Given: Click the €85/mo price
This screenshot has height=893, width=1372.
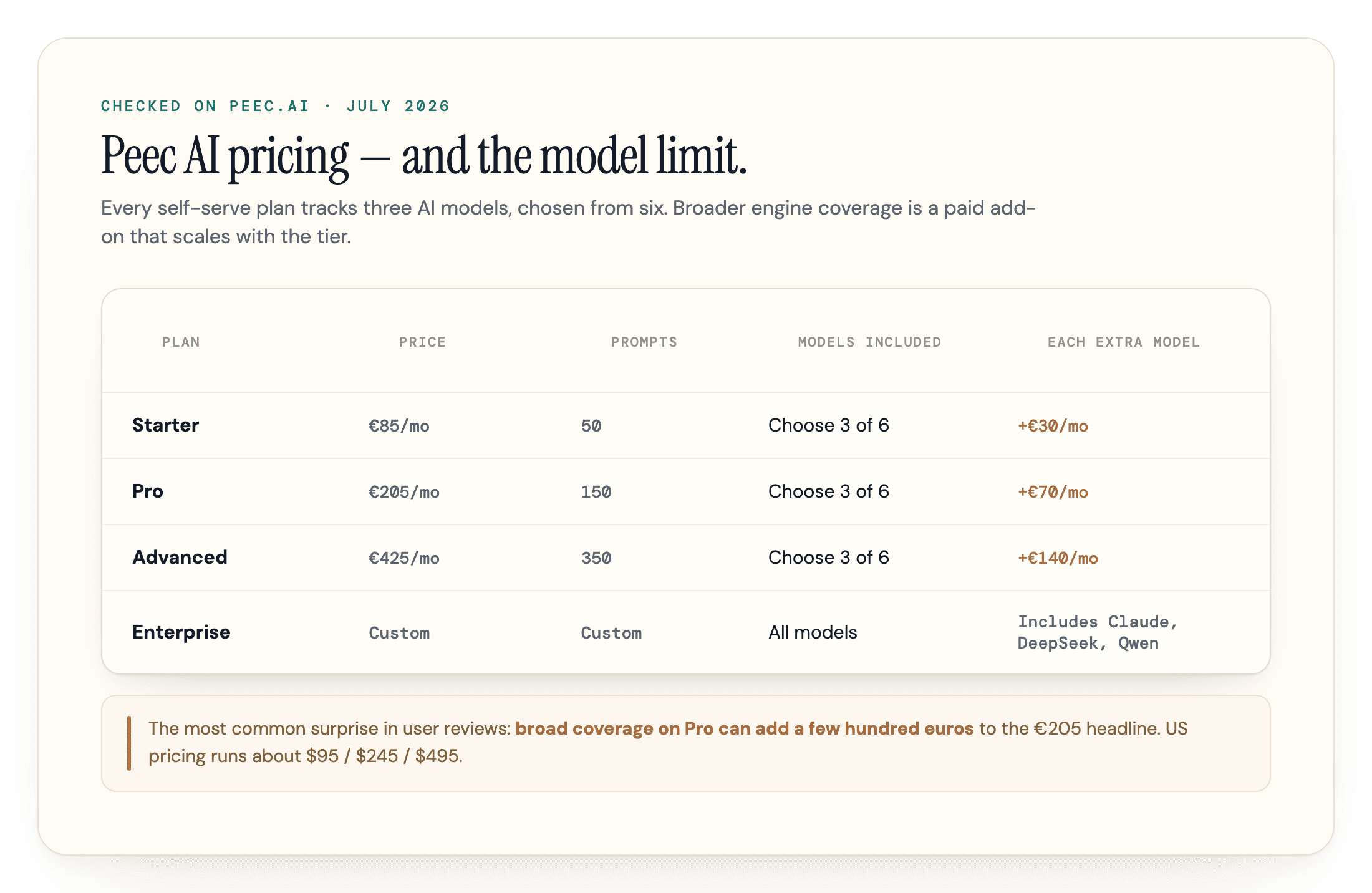Looking at the screenshot, I should click(399, 426).
